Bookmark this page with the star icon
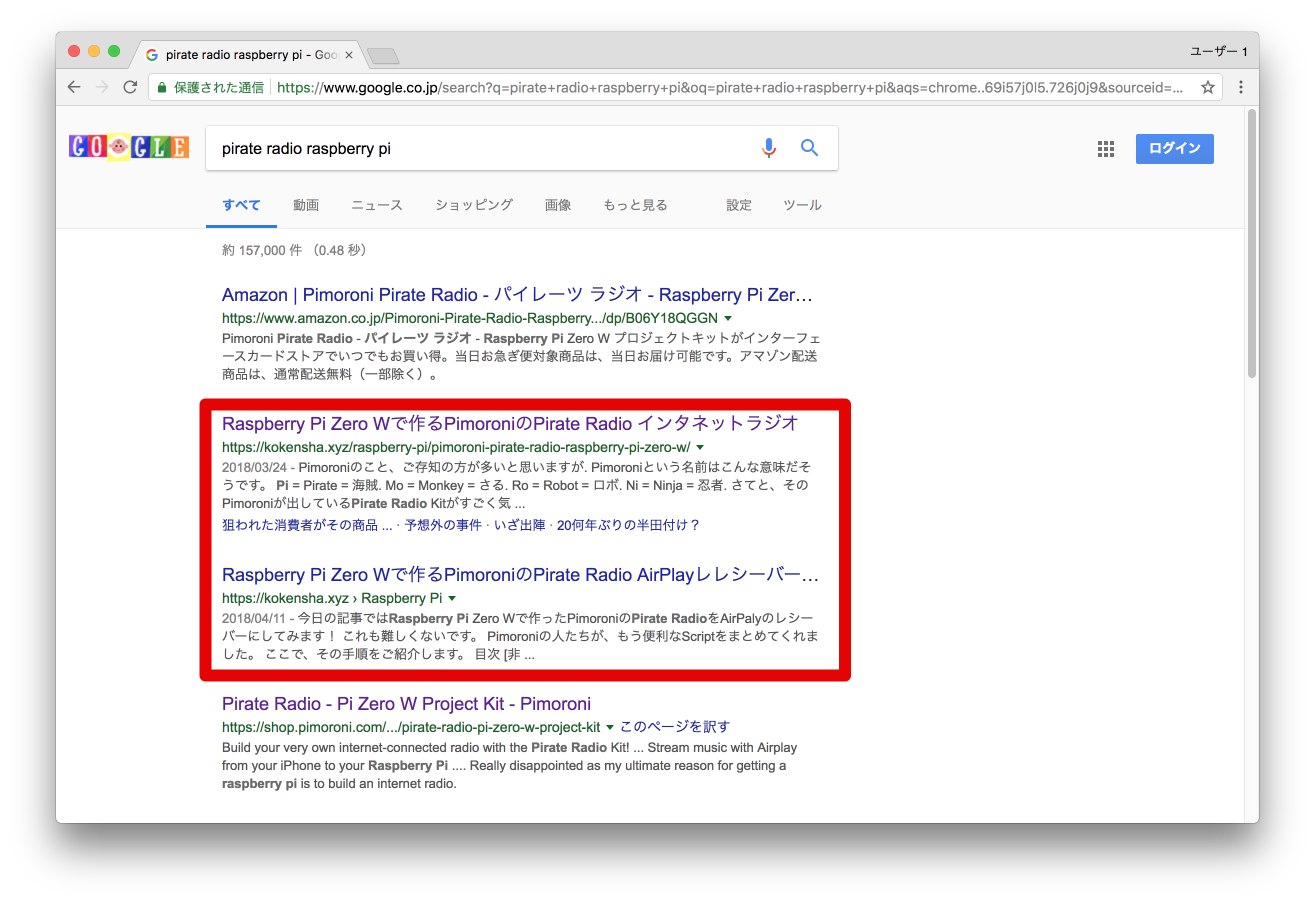 pos(1208,87)
